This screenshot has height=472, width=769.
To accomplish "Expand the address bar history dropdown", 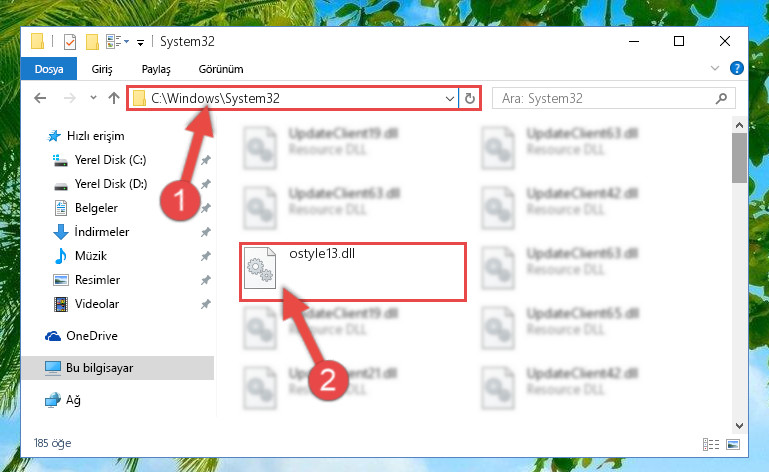I will (x=449, y=99).
